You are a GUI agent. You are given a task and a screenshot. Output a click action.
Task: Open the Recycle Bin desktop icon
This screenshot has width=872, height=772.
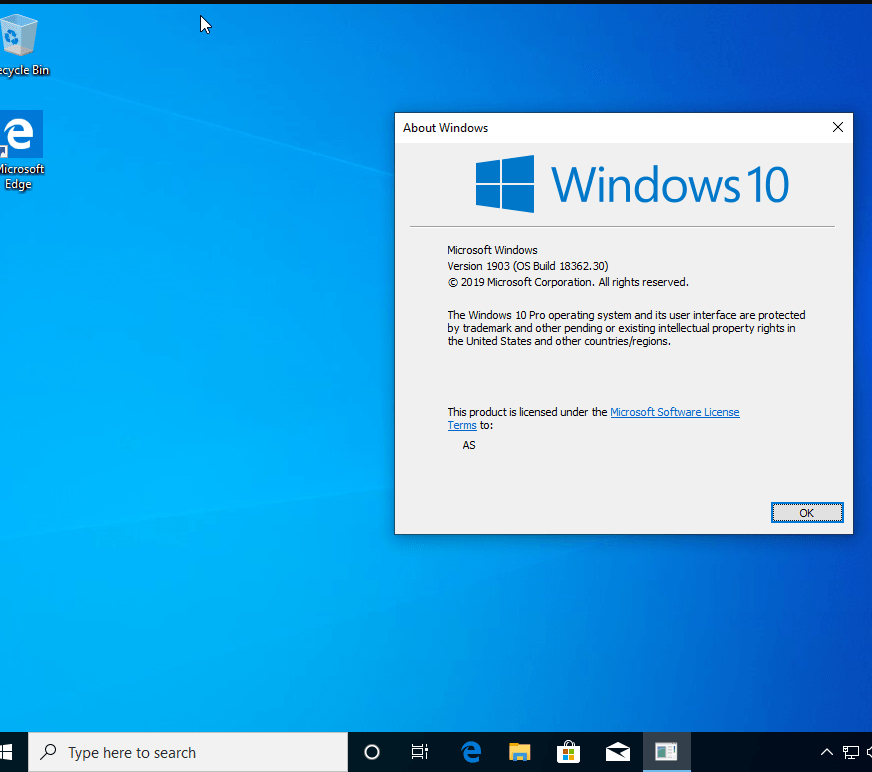pyautogui.click(x=20, y=44)
